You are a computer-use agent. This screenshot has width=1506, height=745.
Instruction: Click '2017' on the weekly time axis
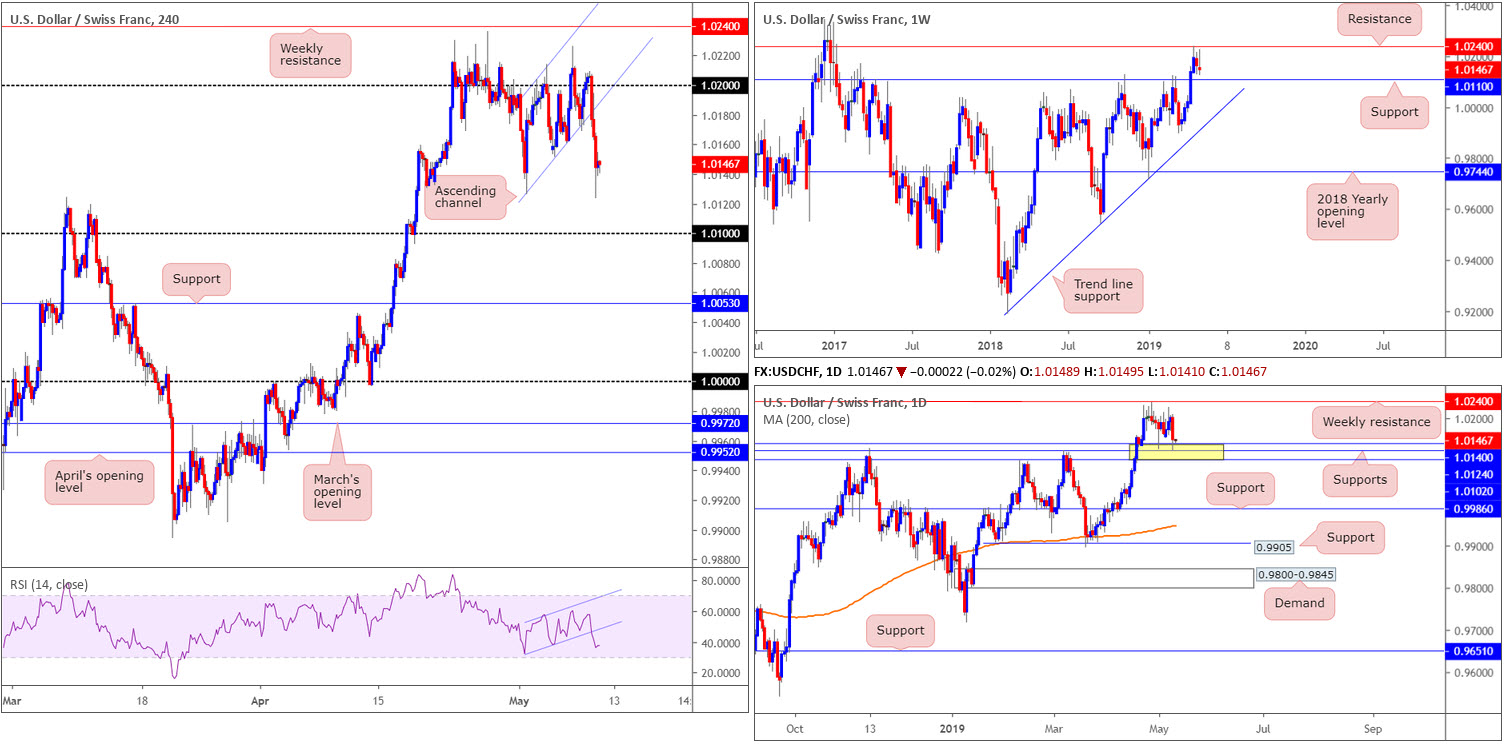tap(833, 345)
